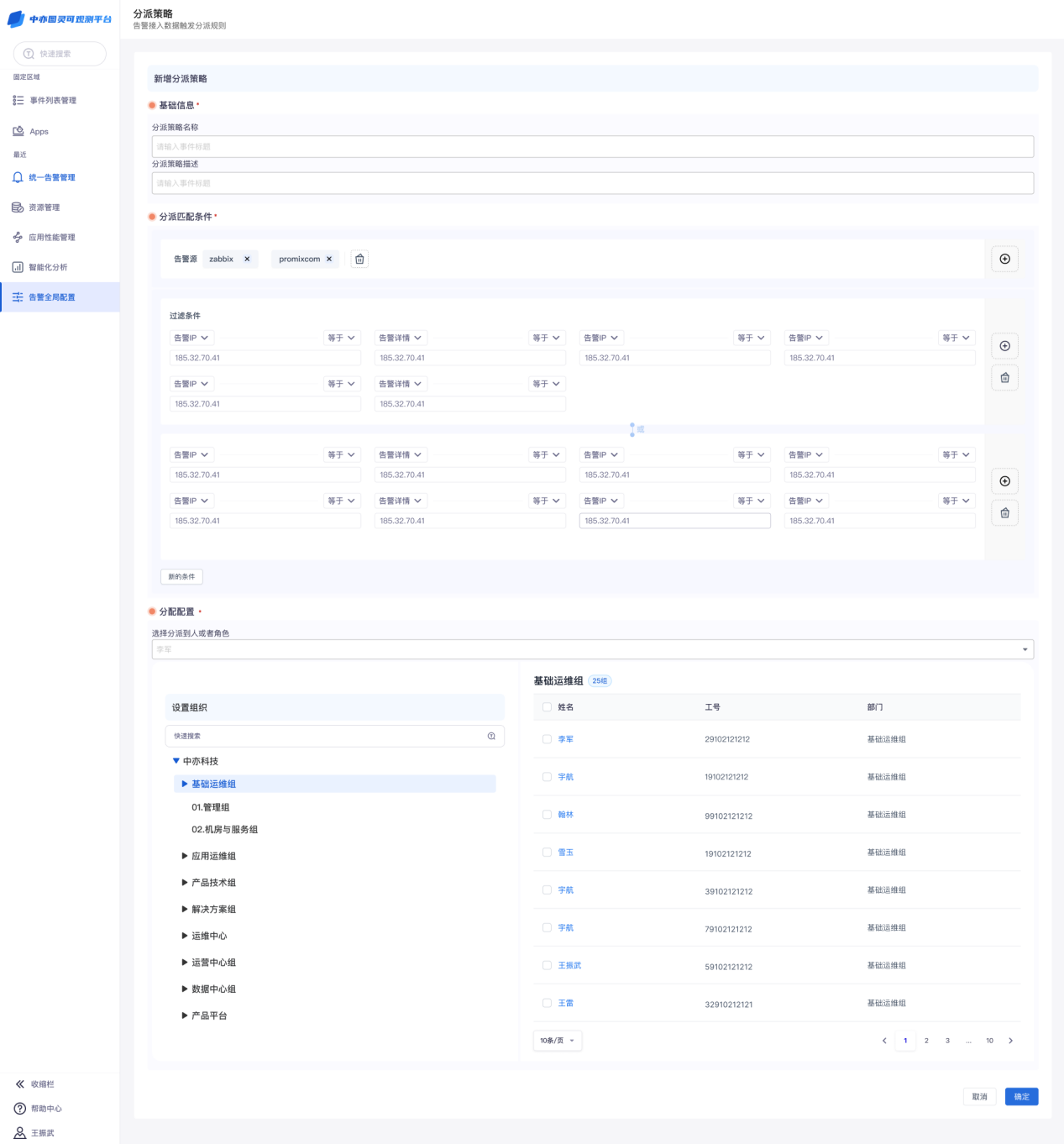Remove the promixcom alert source tag
This screenshot has height=1144, width=1064.
329,260
